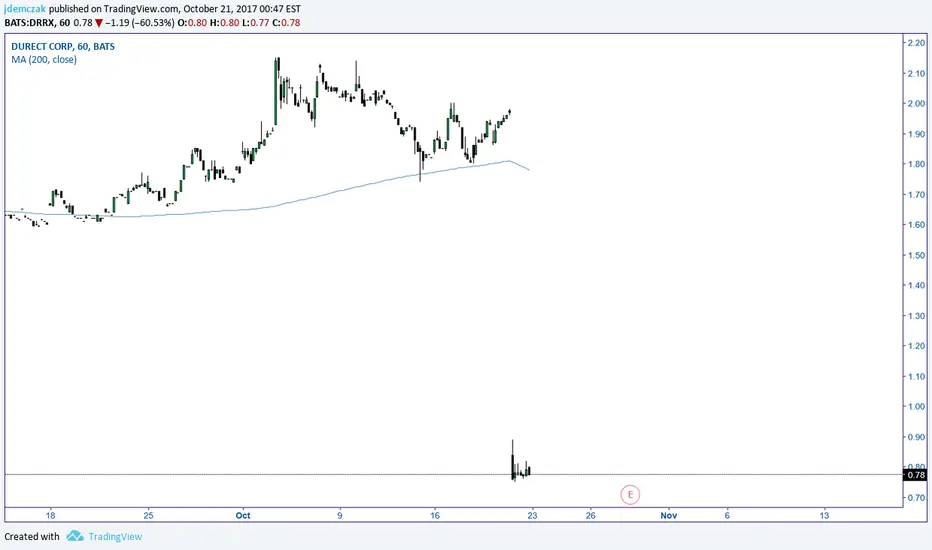The width and height of the screenshot is (932, 550).
Task: Click the '25' date label on time axis
Action: tap(148, 516)
